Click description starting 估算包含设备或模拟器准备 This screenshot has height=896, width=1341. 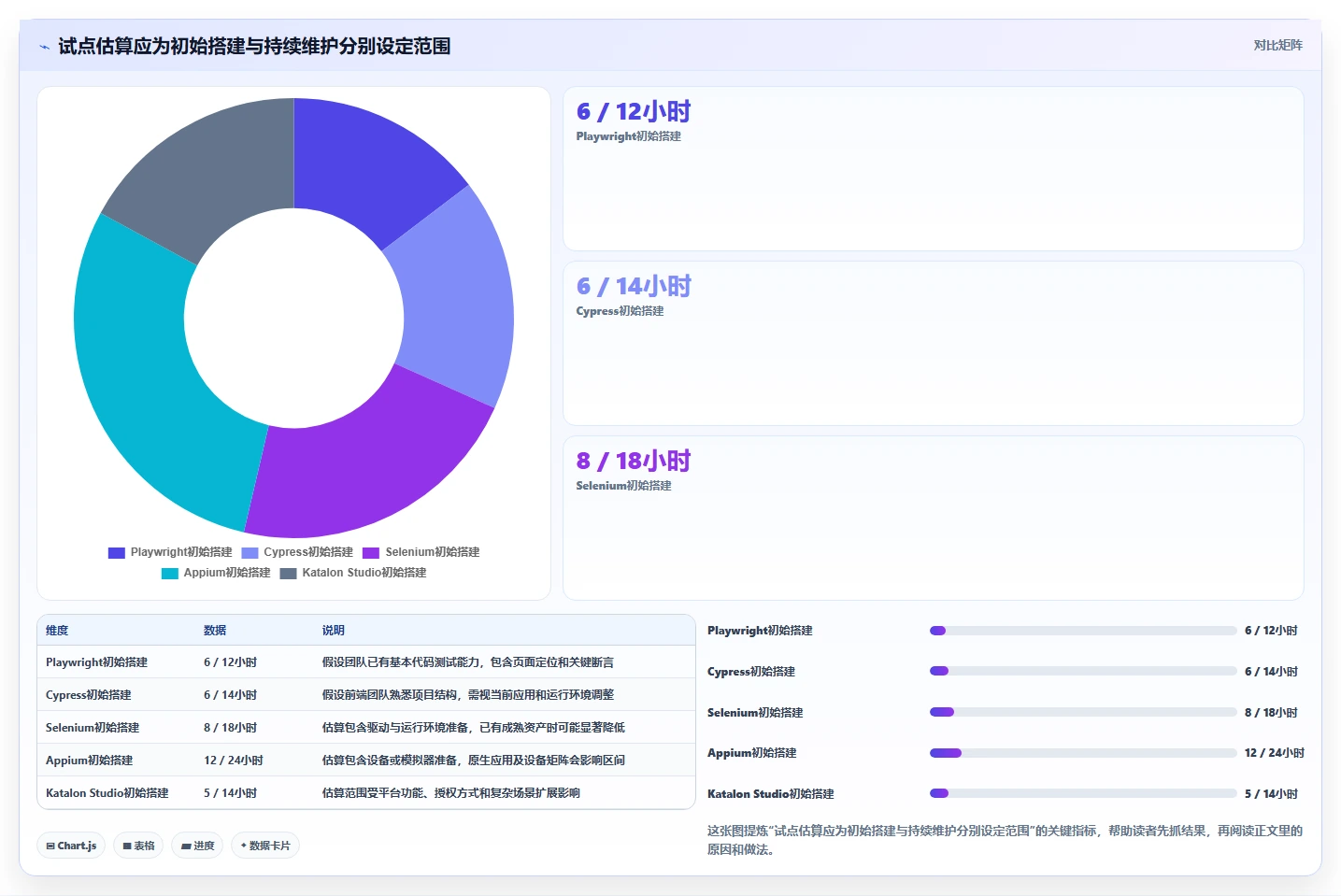coord(474,761)
